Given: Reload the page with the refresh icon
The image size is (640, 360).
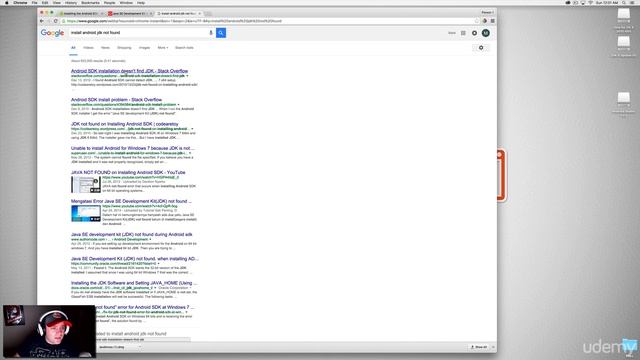Looking at the screenshot, I should (56, 21).
